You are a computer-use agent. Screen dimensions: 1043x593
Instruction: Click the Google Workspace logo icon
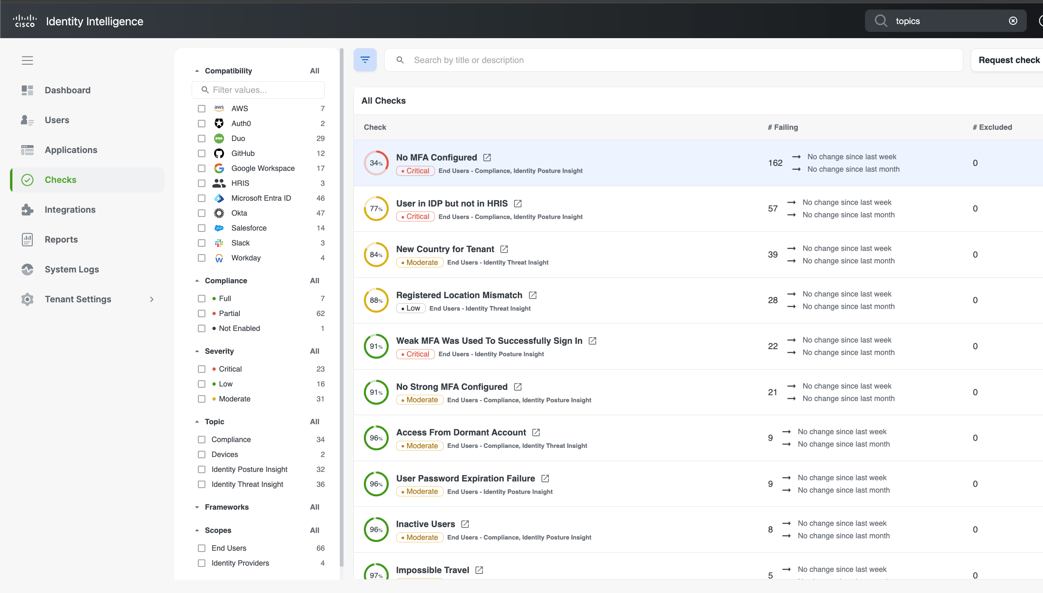click(219, 168)
